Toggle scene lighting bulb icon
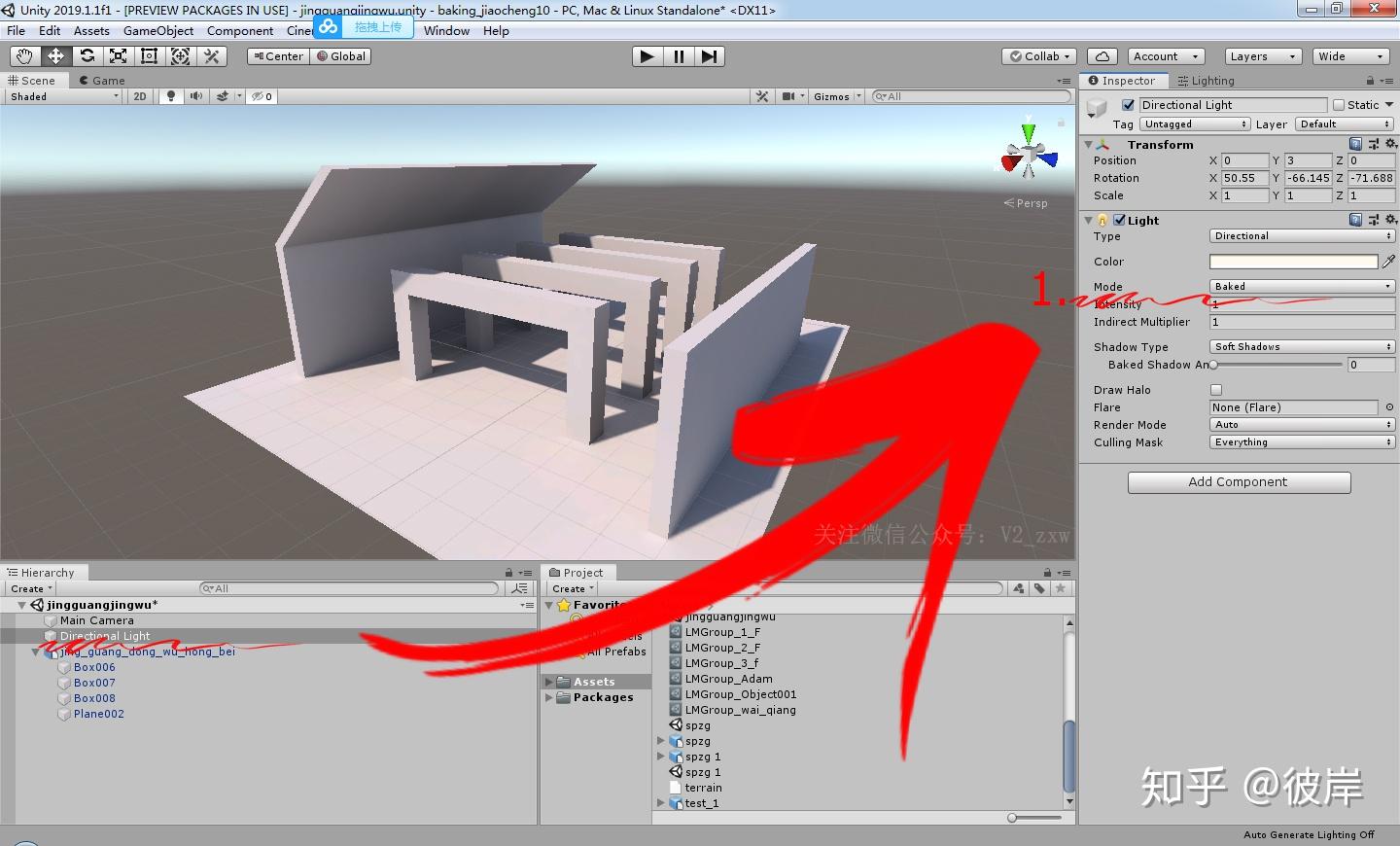The image size is (1400, 846). coord(171,96)
